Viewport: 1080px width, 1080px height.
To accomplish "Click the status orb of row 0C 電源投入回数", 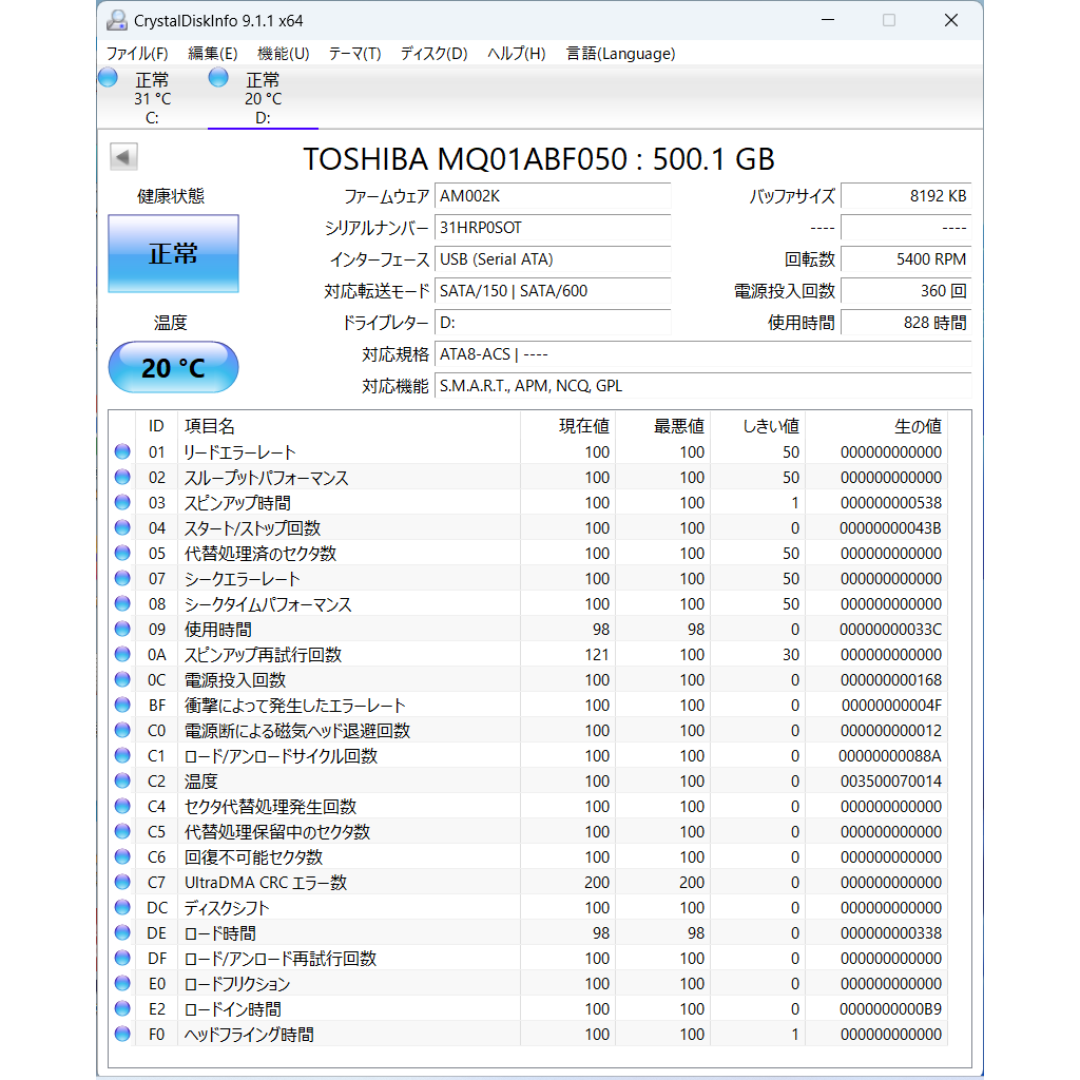I will point(123,680).
